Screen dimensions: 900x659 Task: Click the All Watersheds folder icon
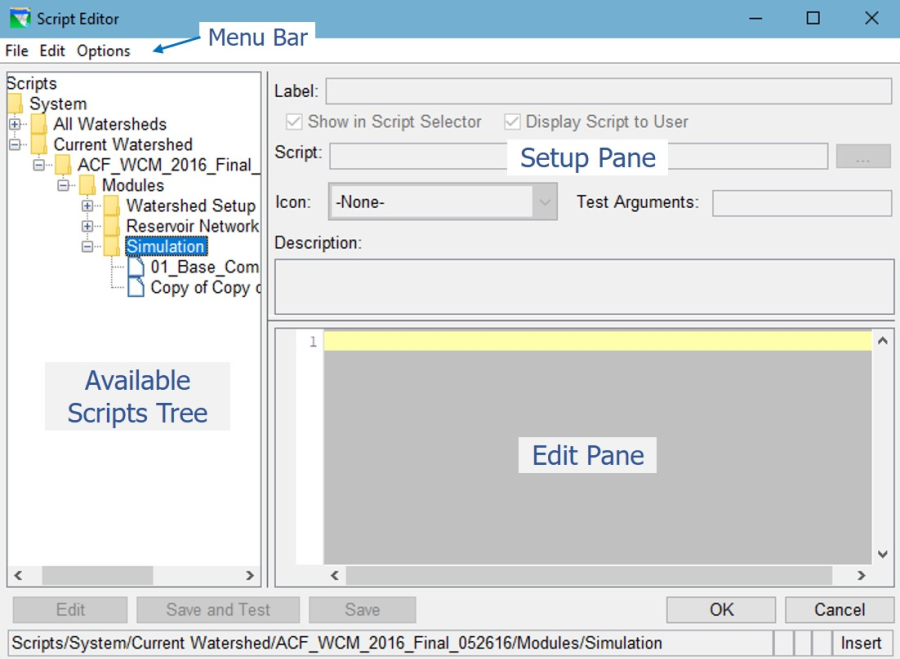pyautogui.click(x=40, y=124)
